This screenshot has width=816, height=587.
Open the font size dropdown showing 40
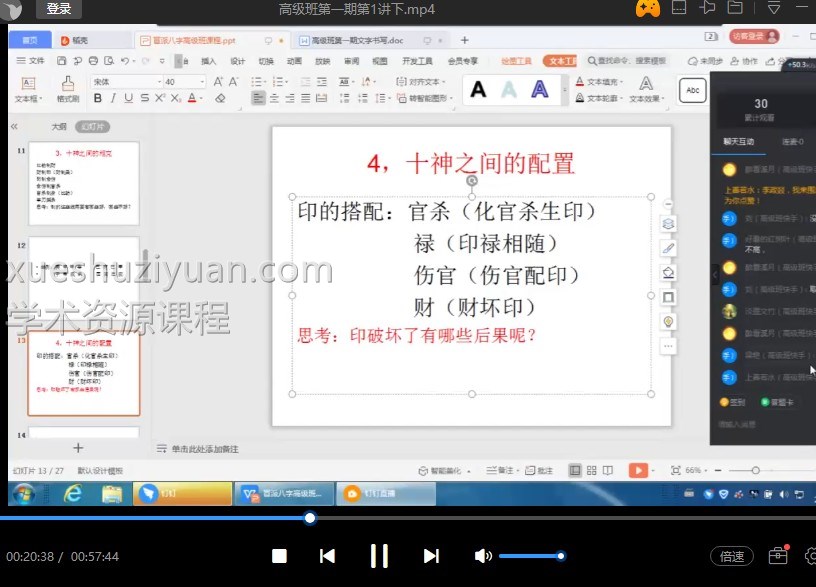(x=185, y=80)
